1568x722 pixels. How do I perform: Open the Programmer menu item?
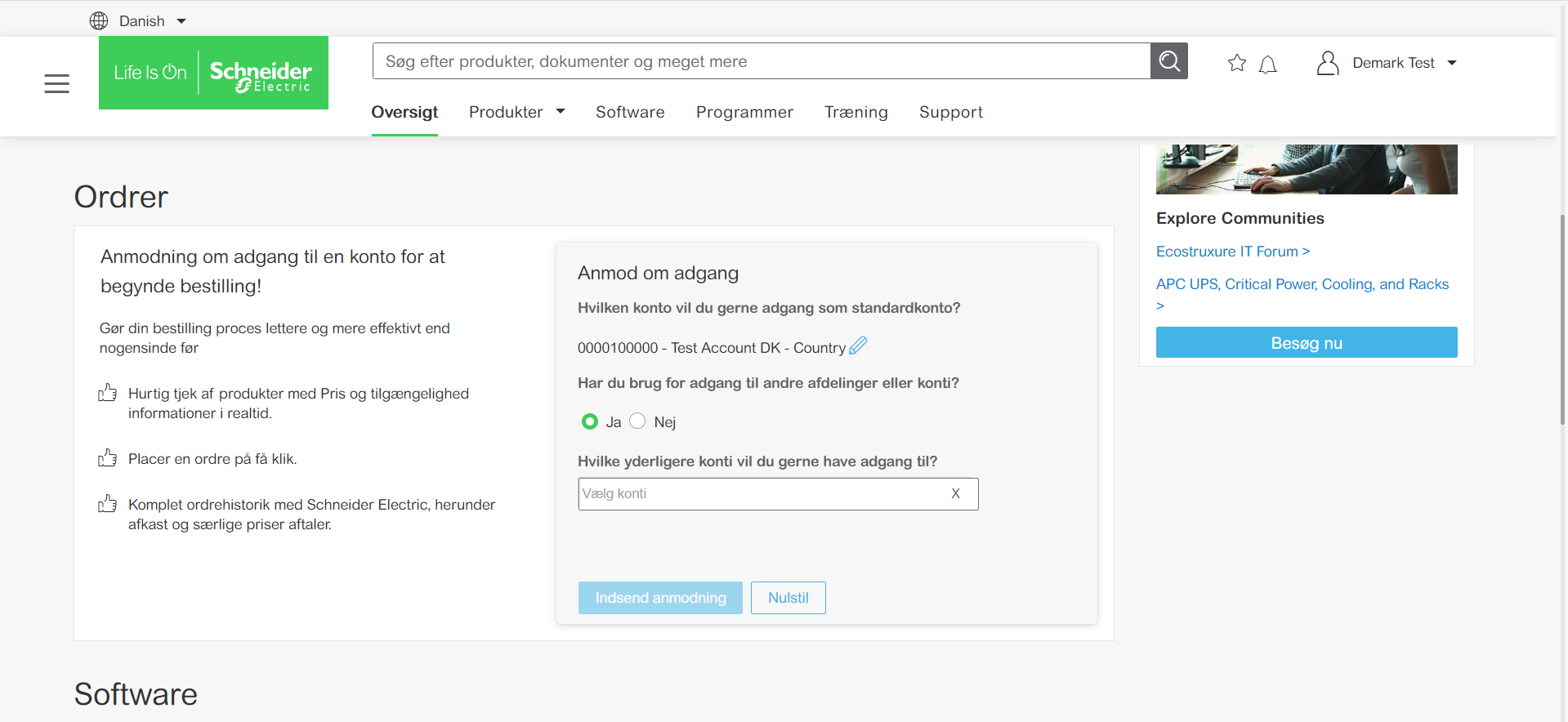click(x=744, y=112)
